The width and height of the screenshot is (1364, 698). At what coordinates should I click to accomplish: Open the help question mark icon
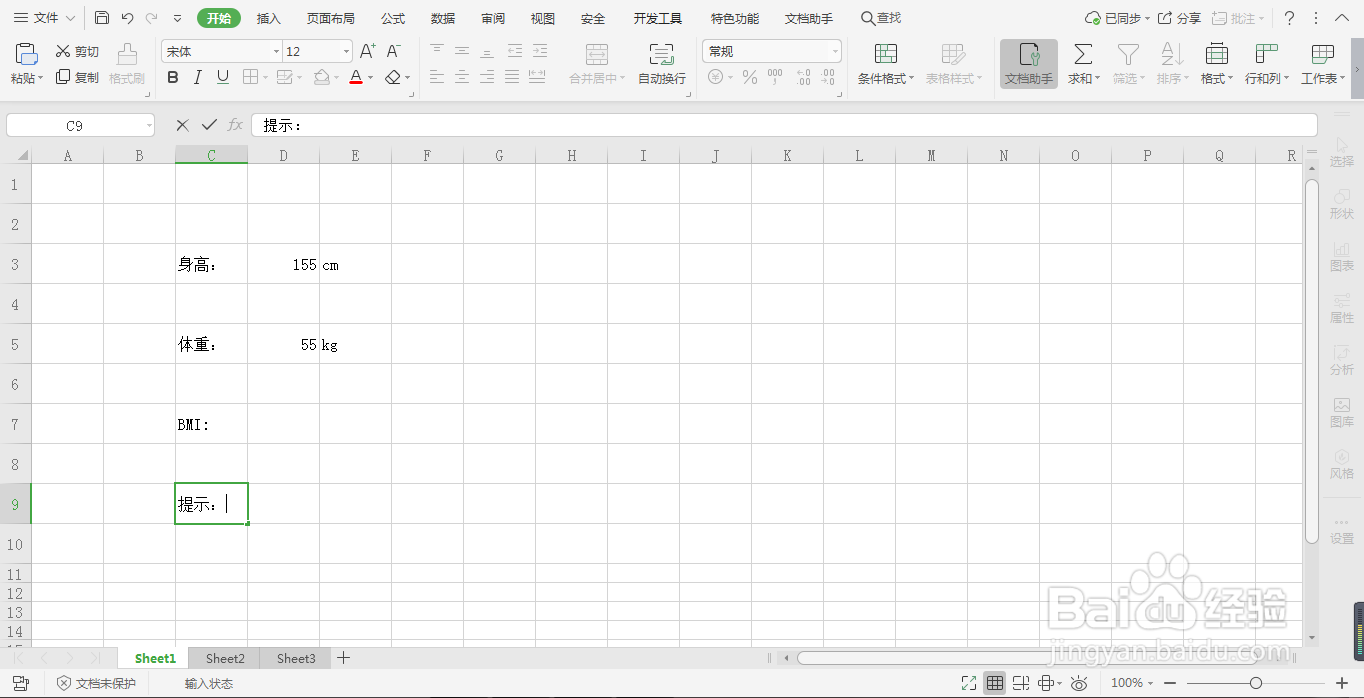(1290, 18)
